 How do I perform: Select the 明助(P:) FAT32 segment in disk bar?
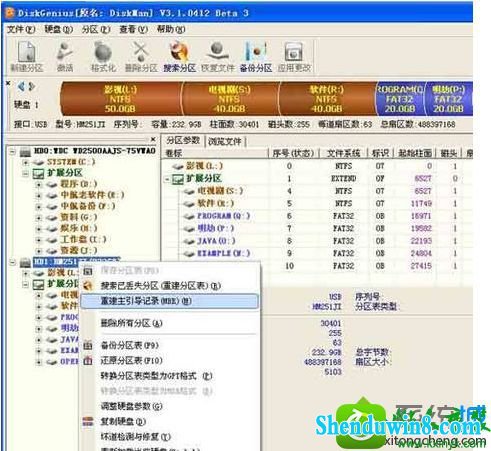click(448, 99)
